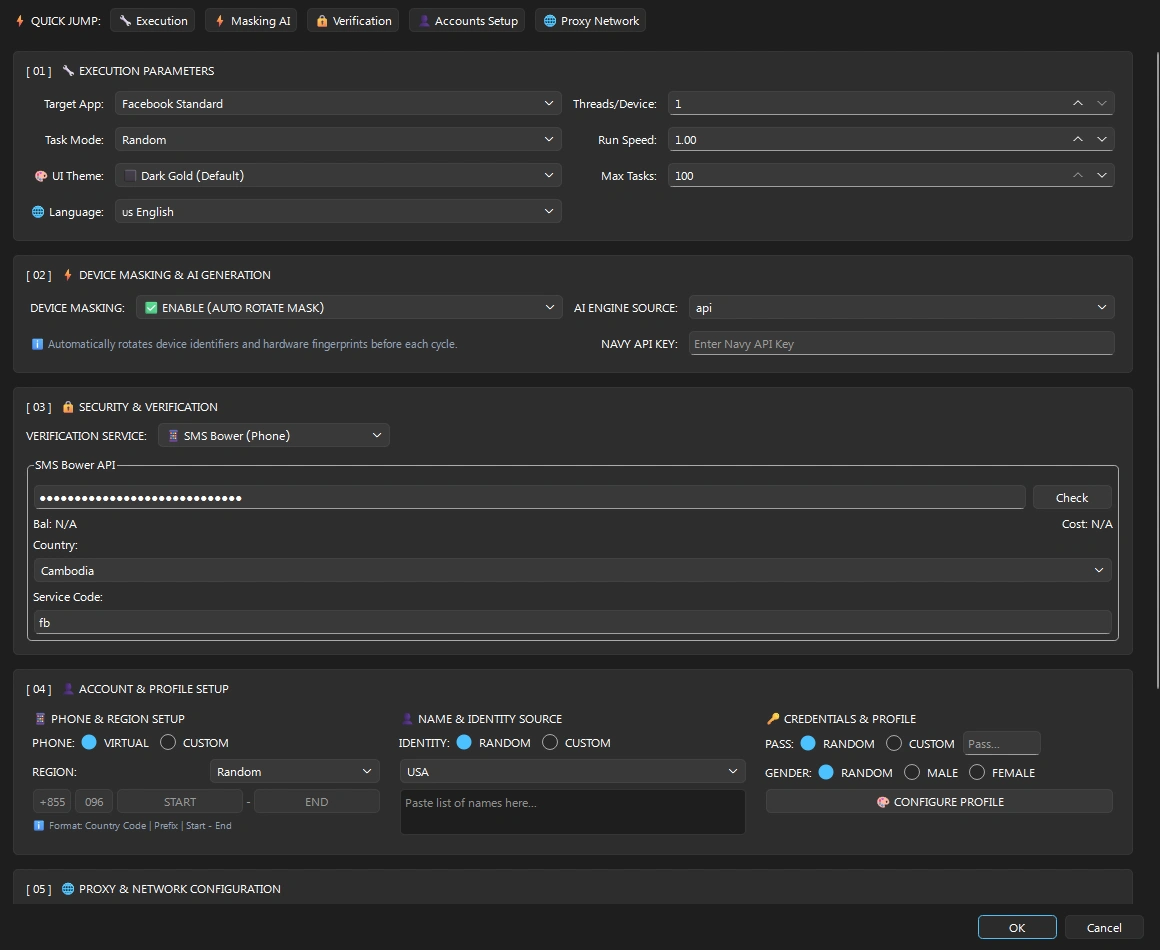Screen dimensions: 1160x950
Task: Click Cancel to discard settings
Action: pos(1104,927)
